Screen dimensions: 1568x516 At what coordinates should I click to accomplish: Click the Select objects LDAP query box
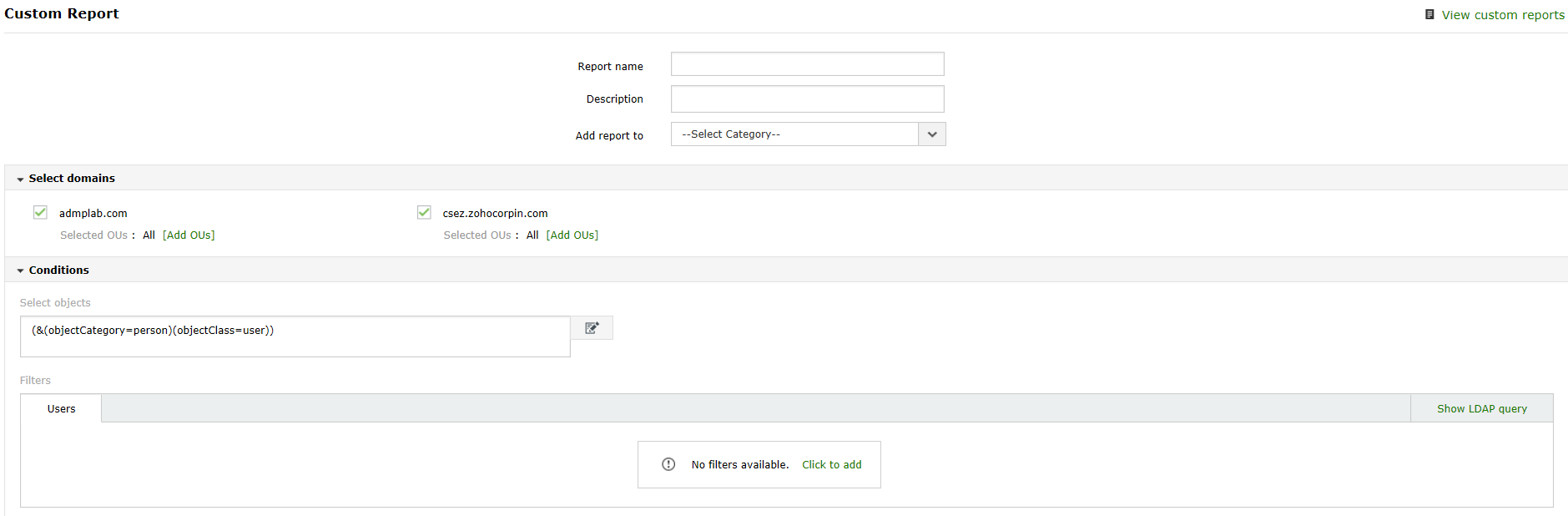tap(295, 336)
